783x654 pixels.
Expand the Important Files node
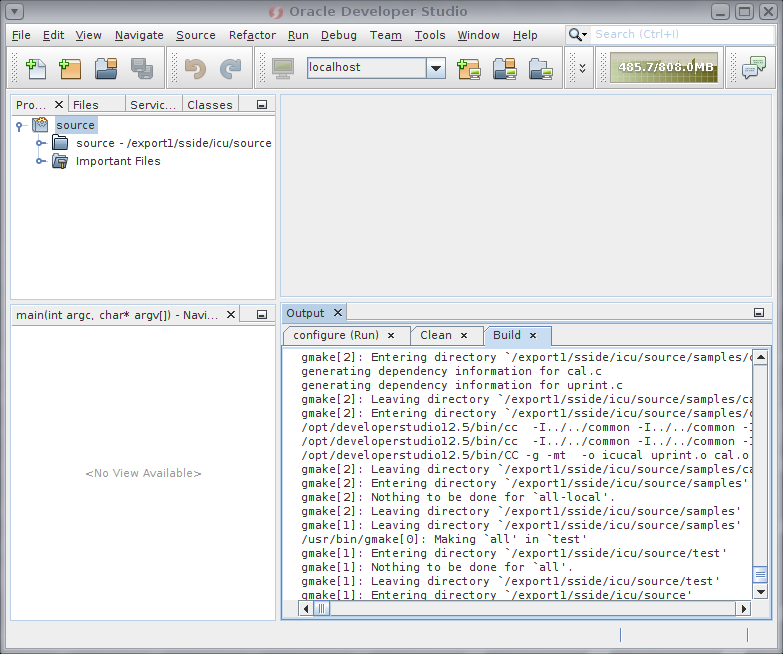(41, 161)
